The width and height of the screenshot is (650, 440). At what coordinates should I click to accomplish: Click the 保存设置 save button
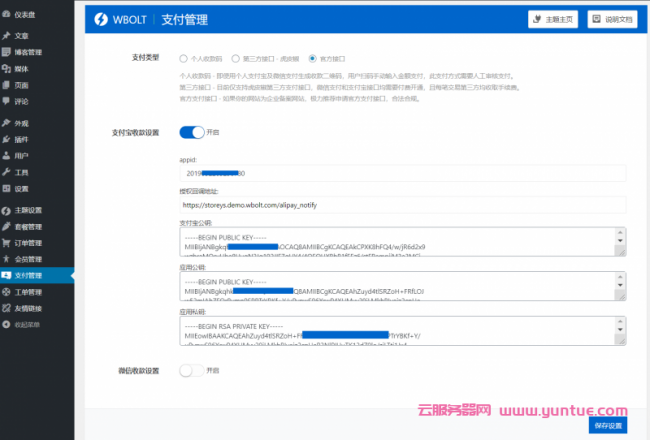(x=608, y=425)
